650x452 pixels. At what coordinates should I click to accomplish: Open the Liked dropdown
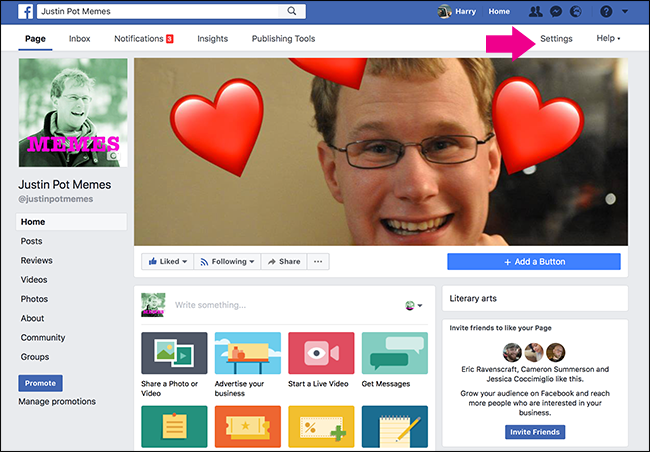click(167, 262)
